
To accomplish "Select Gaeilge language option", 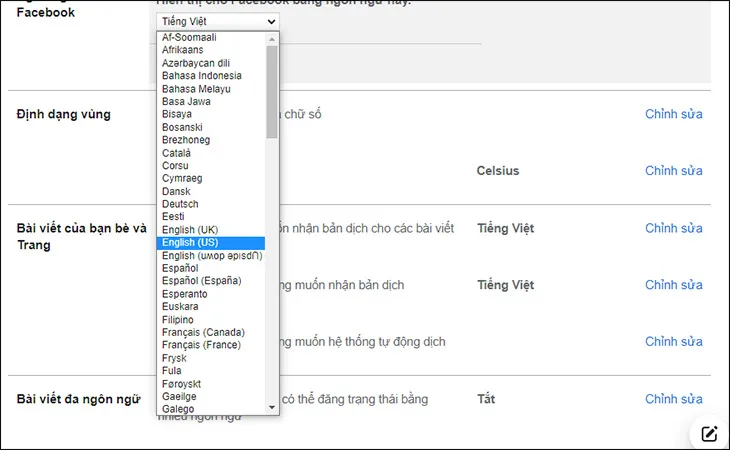I will tap(211, 396).
